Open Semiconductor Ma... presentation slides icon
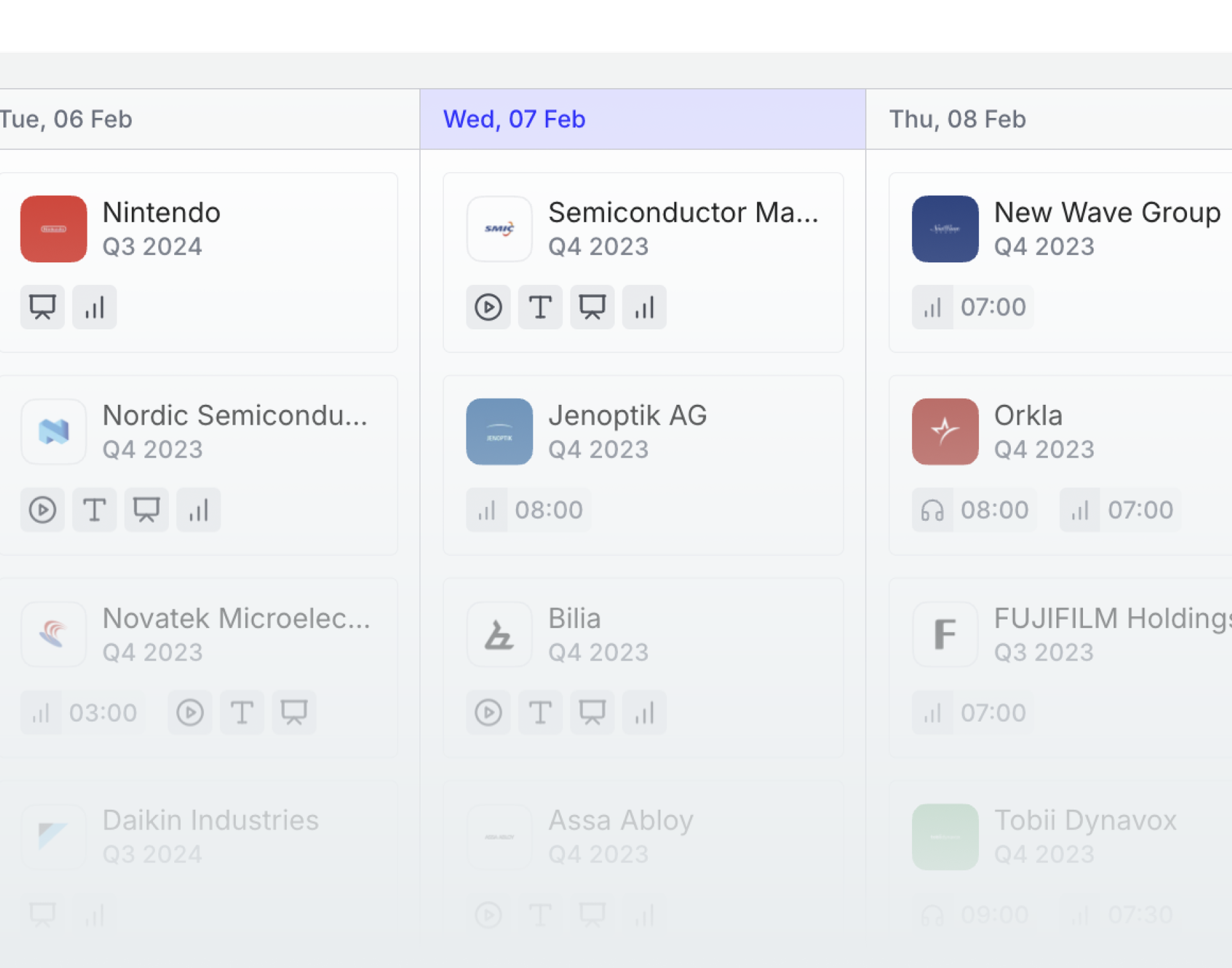1232x968 pixels. [x=593, y=307]
